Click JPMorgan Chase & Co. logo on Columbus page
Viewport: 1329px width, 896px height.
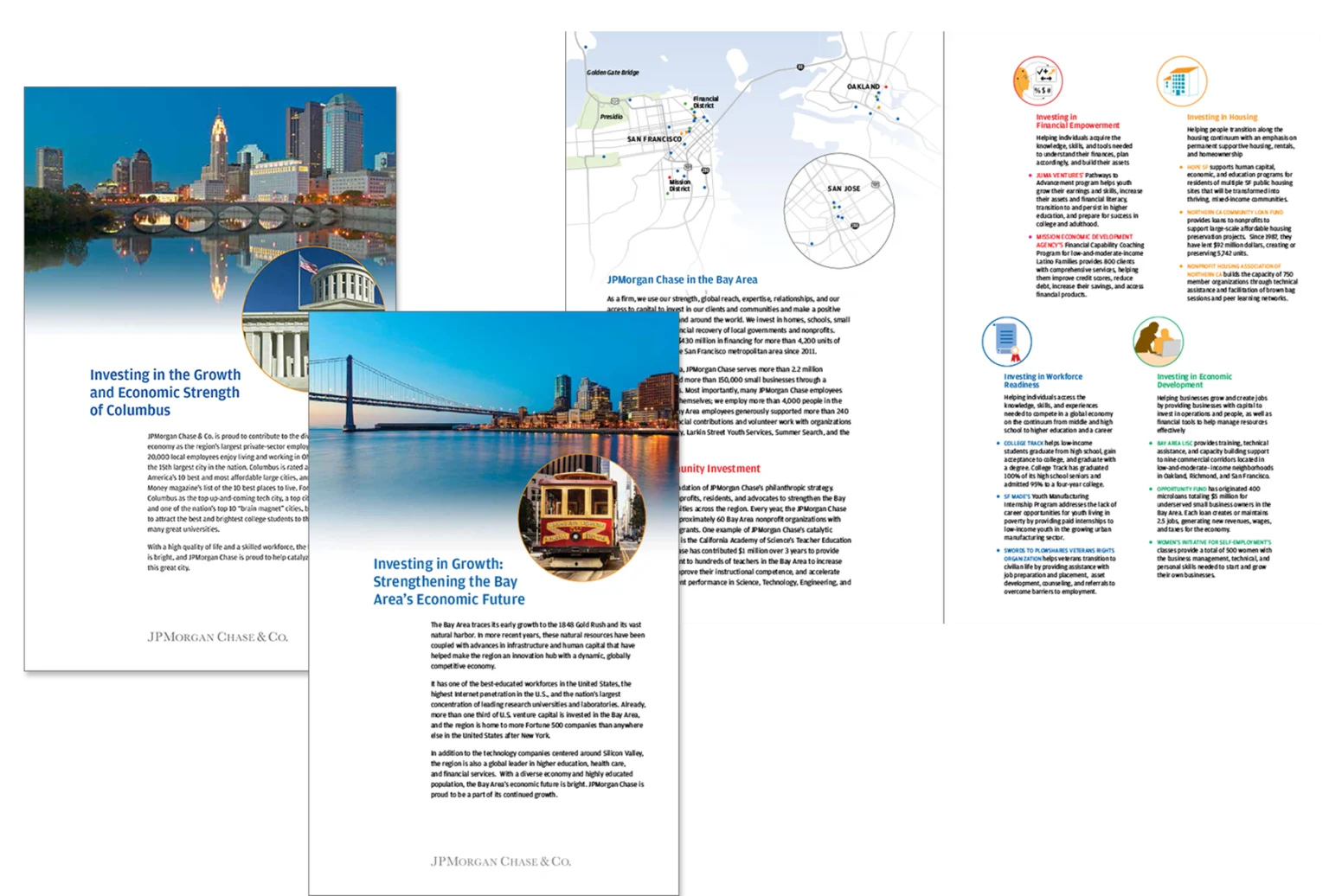pos(217,637)
